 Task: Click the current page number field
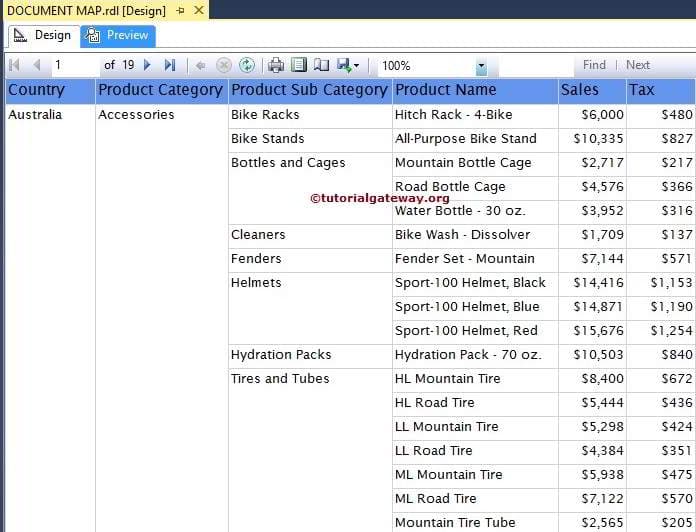point(73,65)
